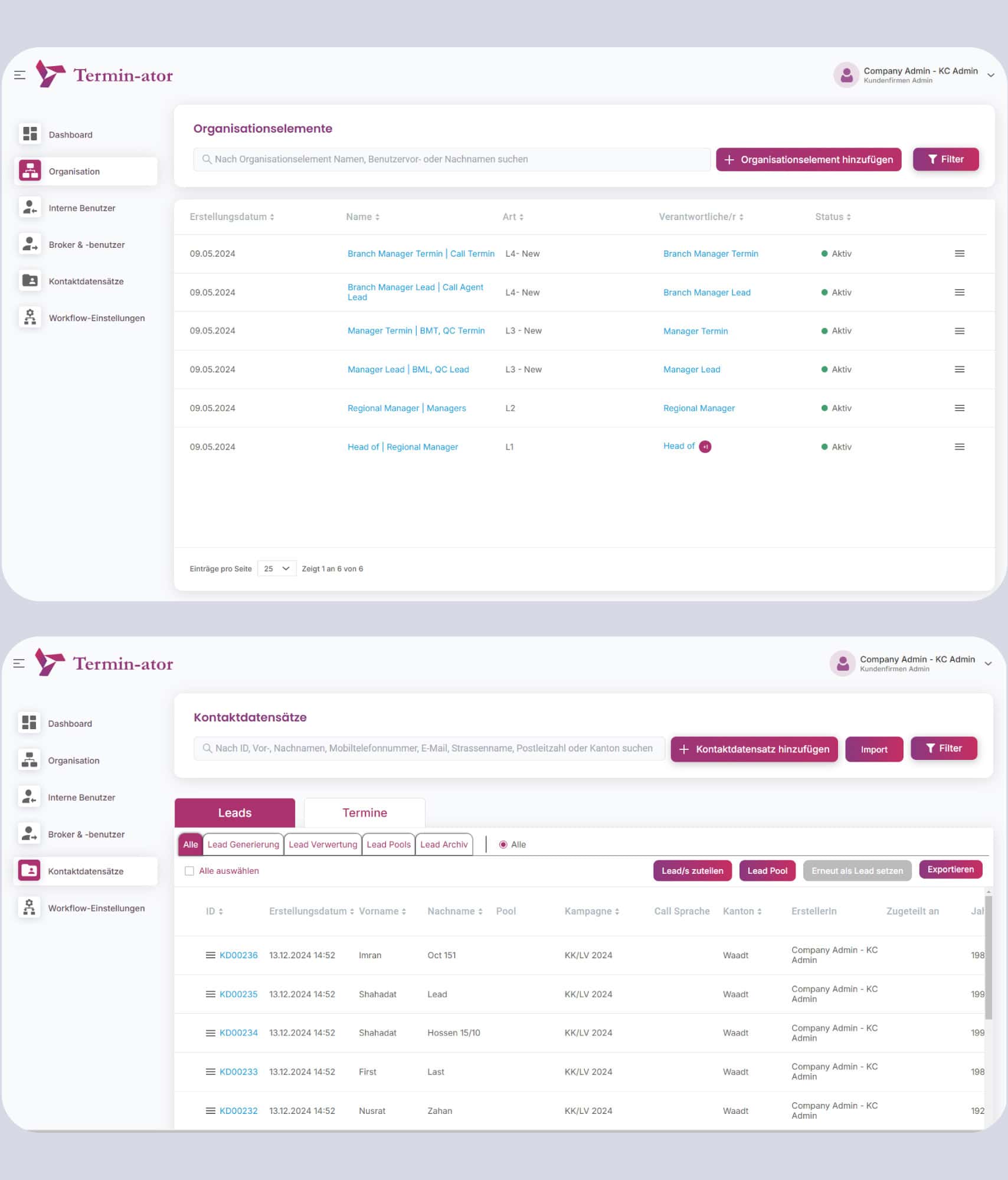
Task: Open the row menu for Regional Manager | Managers
Action: pyautogui.click(x=959, y=408)
